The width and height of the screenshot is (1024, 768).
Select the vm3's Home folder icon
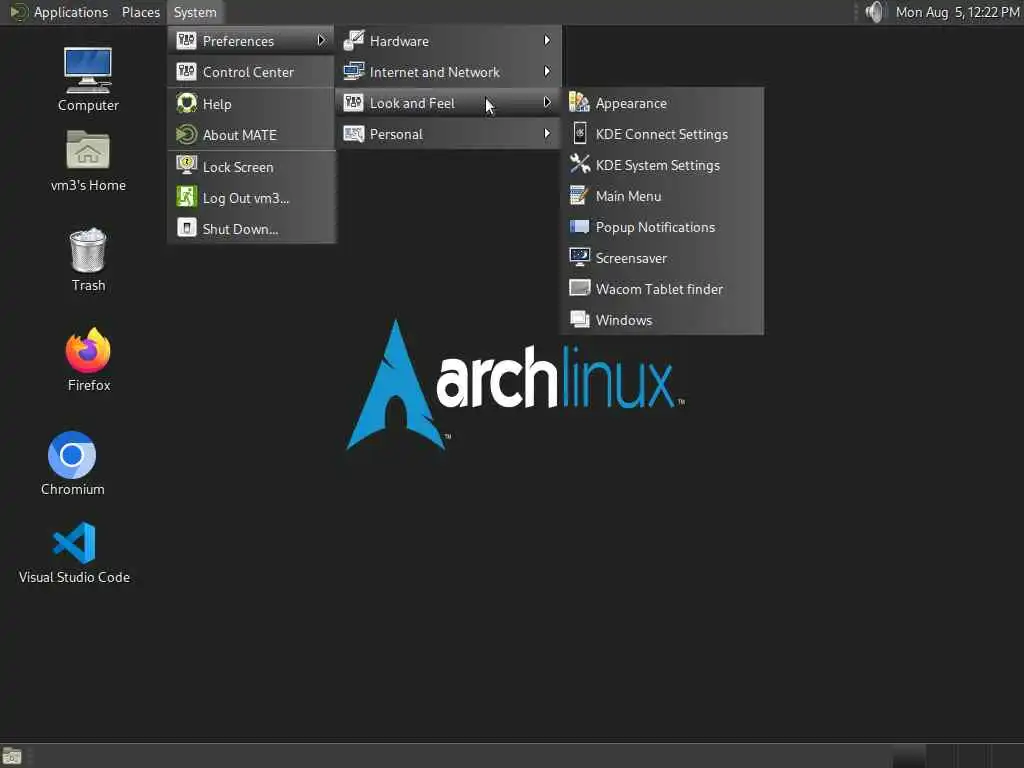[88, 161]
